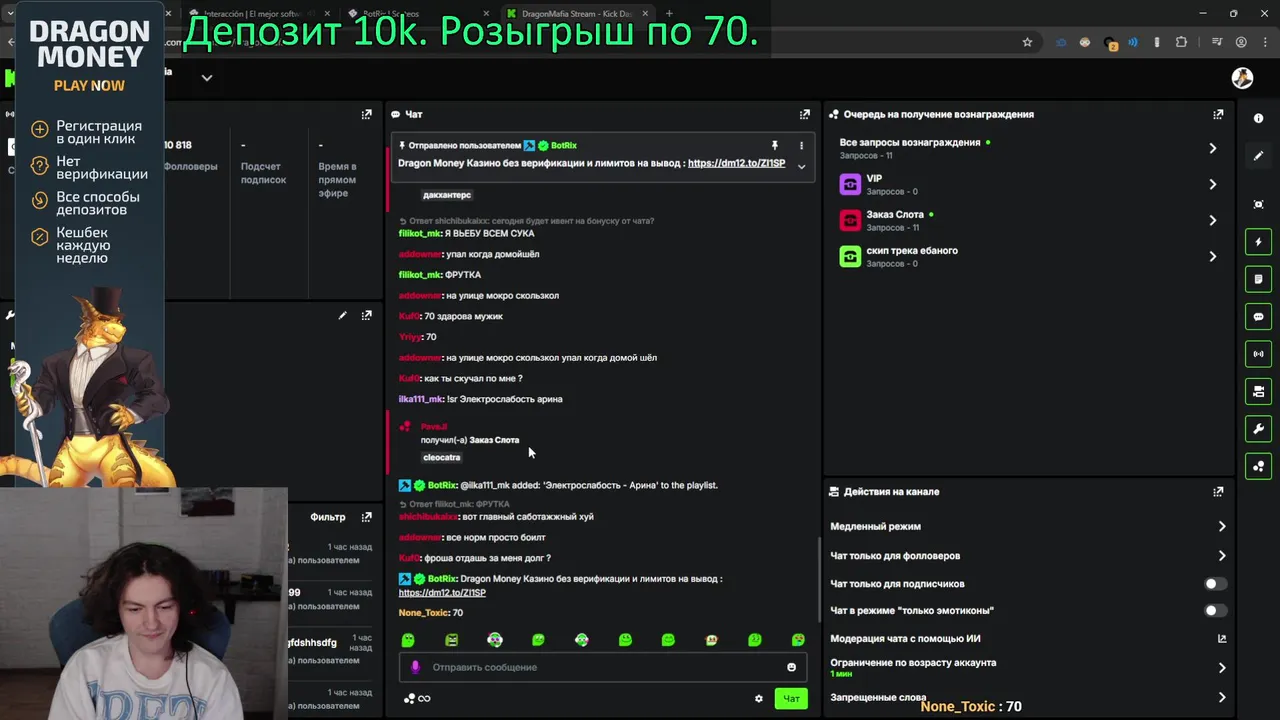Click the green lightning icon in right sidebar

[1259, 241]
